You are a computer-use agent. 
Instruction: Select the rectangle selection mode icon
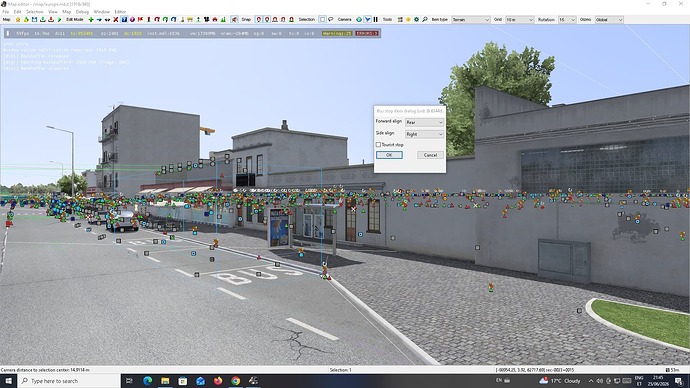tap(323, 19)
